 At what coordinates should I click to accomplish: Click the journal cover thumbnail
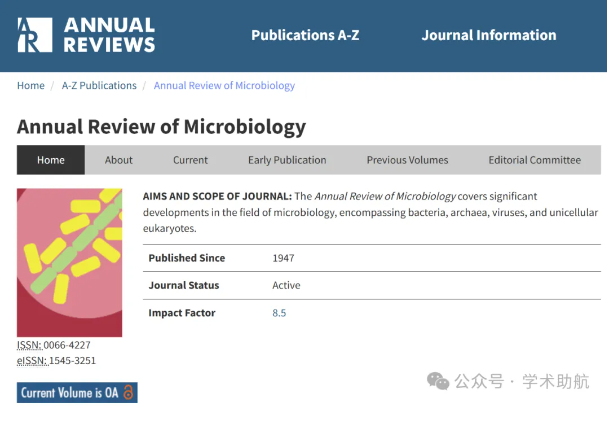69,262
